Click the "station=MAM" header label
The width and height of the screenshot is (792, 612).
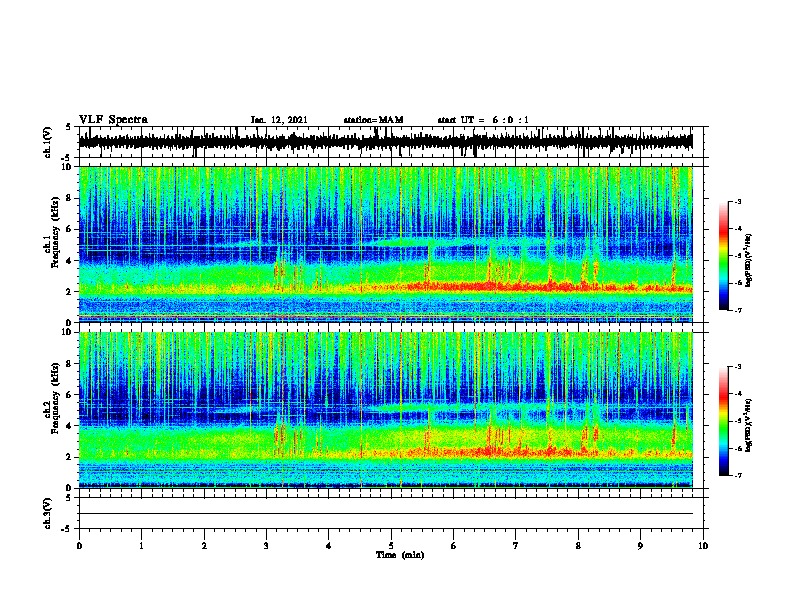point(373,120)
